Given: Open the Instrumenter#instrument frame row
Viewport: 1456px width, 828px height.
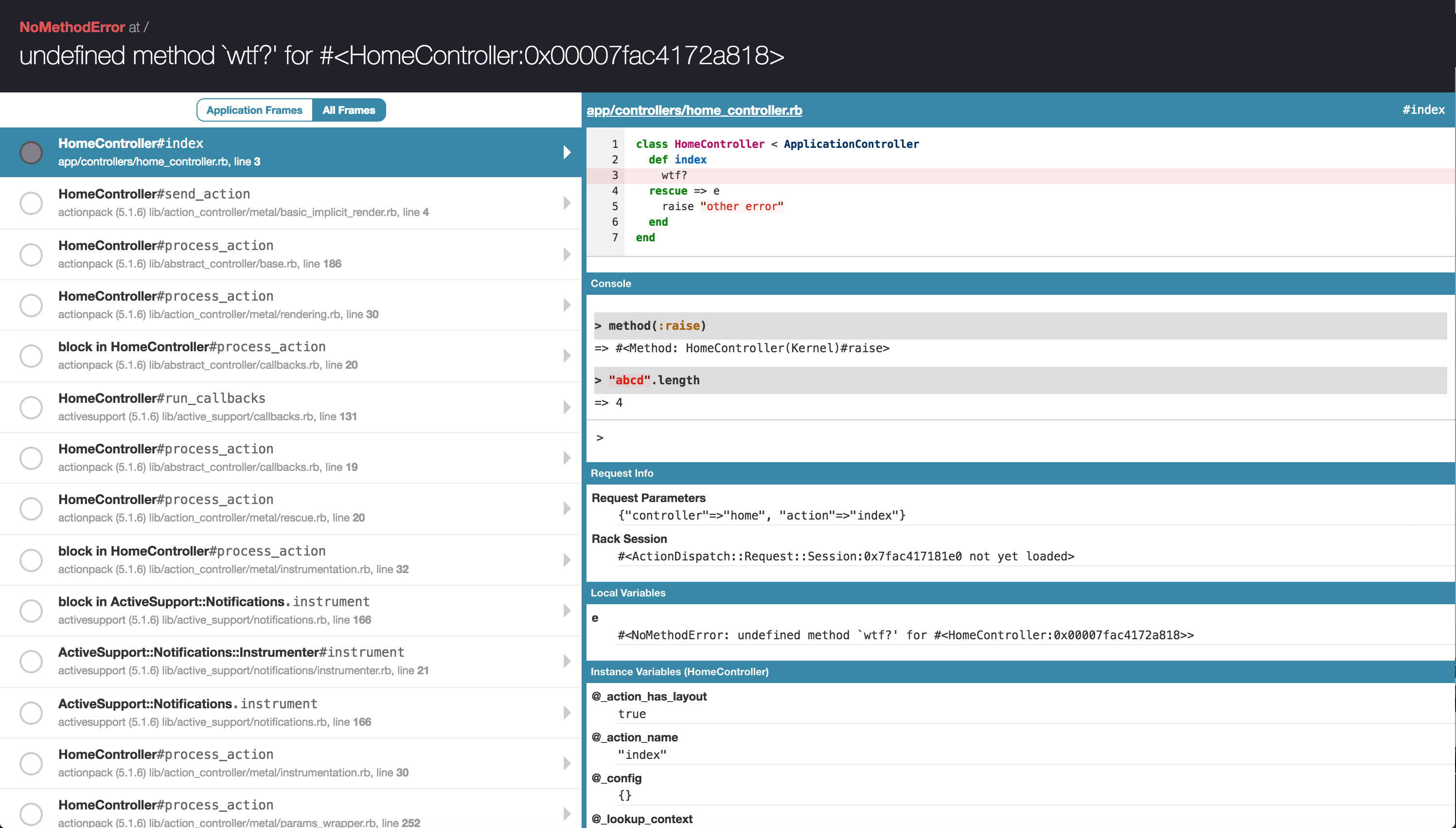Looking at the screenshot, I should (290, 661).
